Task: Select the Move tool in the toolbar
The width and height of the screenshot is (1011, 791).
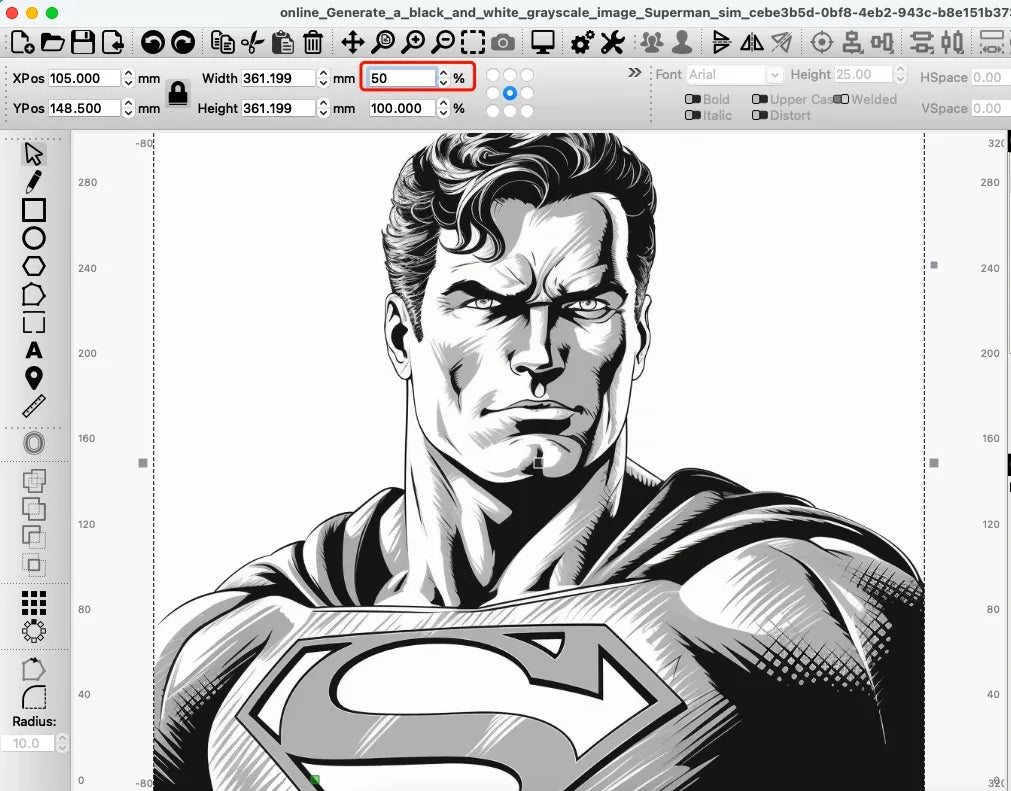Action: (x=354, y=43)
